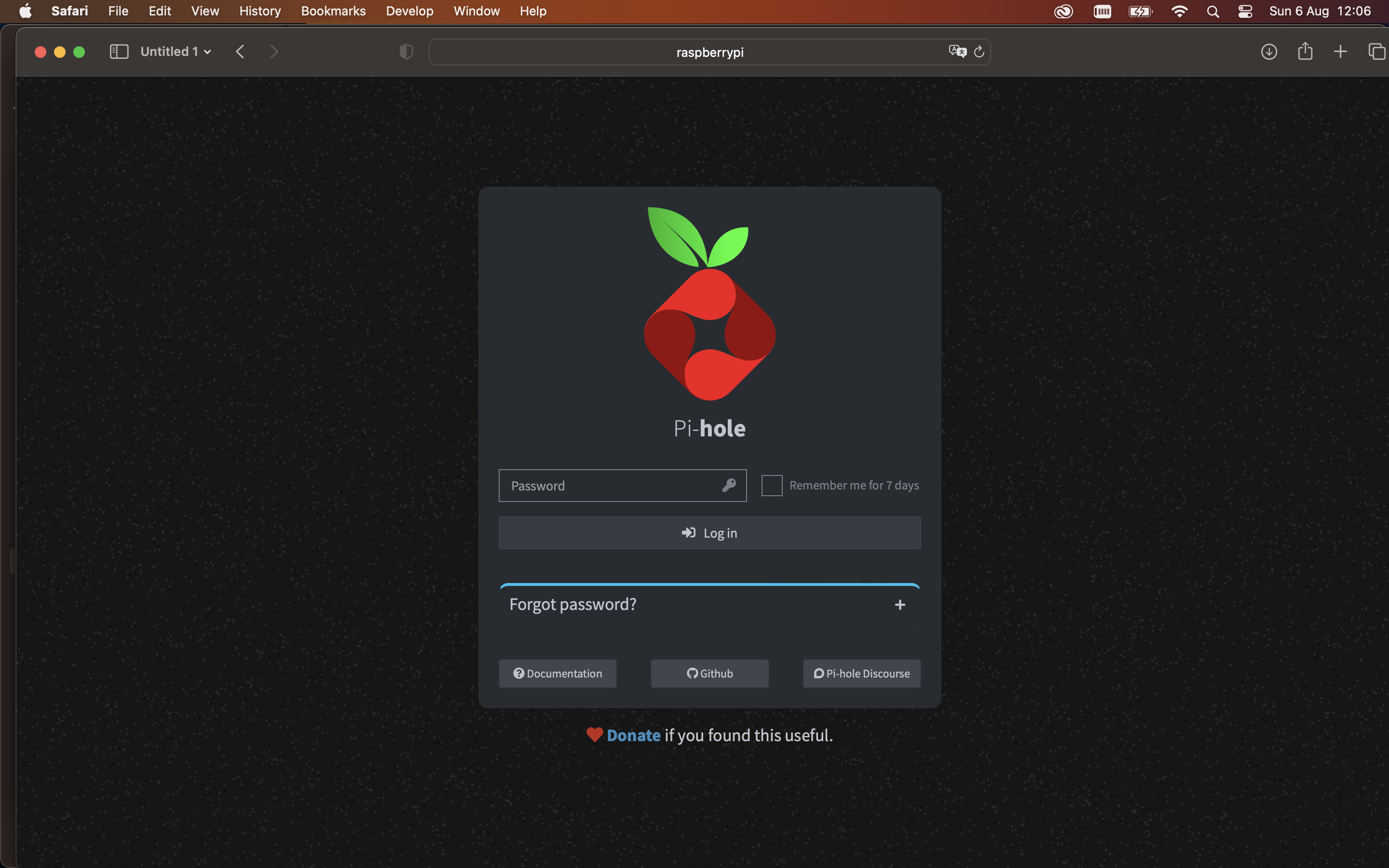
Task: Click the Pi-hole title text
Action: coord(709,428)
